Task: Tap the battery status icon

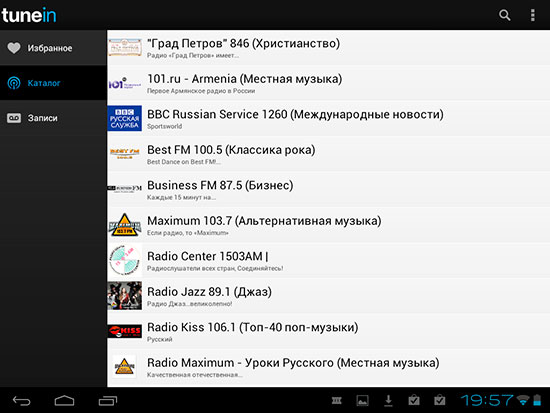Action: [x=537, y=400]
